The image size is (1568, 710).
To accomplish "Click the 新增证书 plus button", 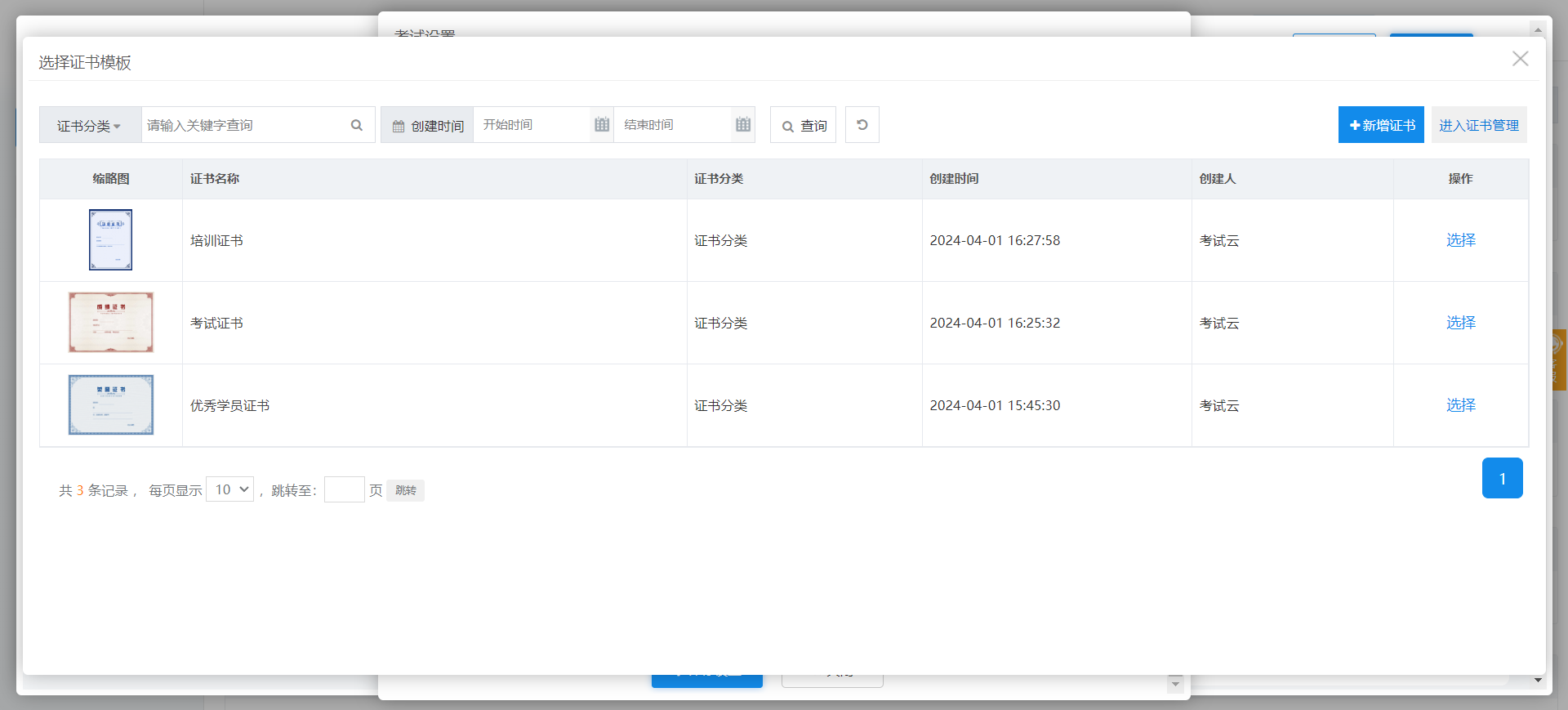I will (x=1380, y=125).
